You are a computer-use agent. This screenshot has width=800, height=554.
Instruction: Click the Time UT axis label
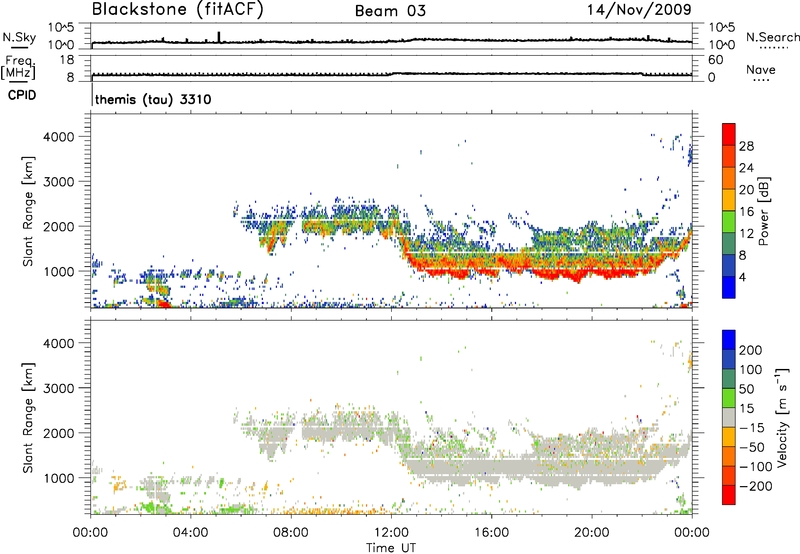[x=391, y=547]
